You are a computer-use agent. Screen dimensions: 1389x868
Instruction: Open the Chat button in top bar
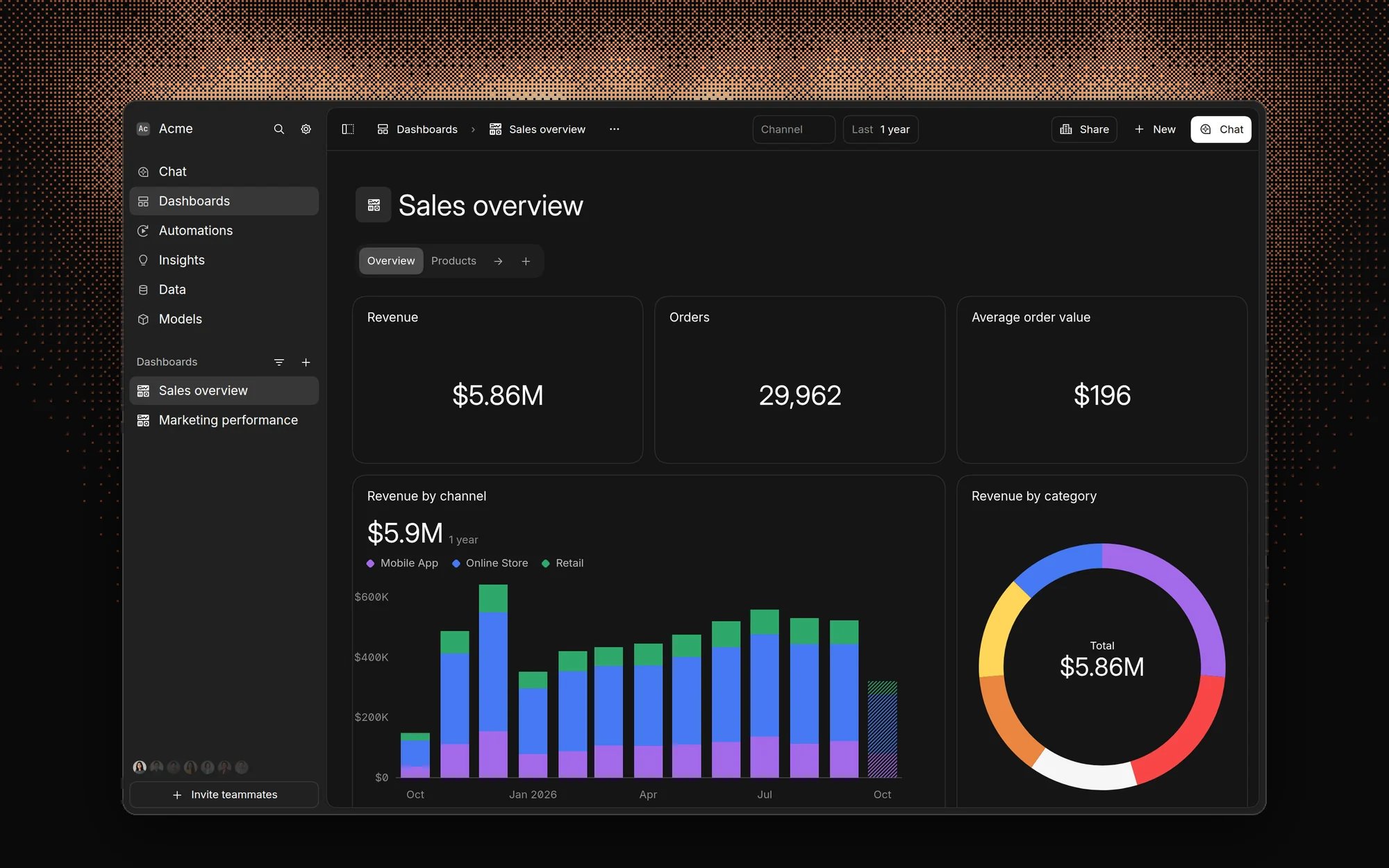click(x=1221, y=129)
